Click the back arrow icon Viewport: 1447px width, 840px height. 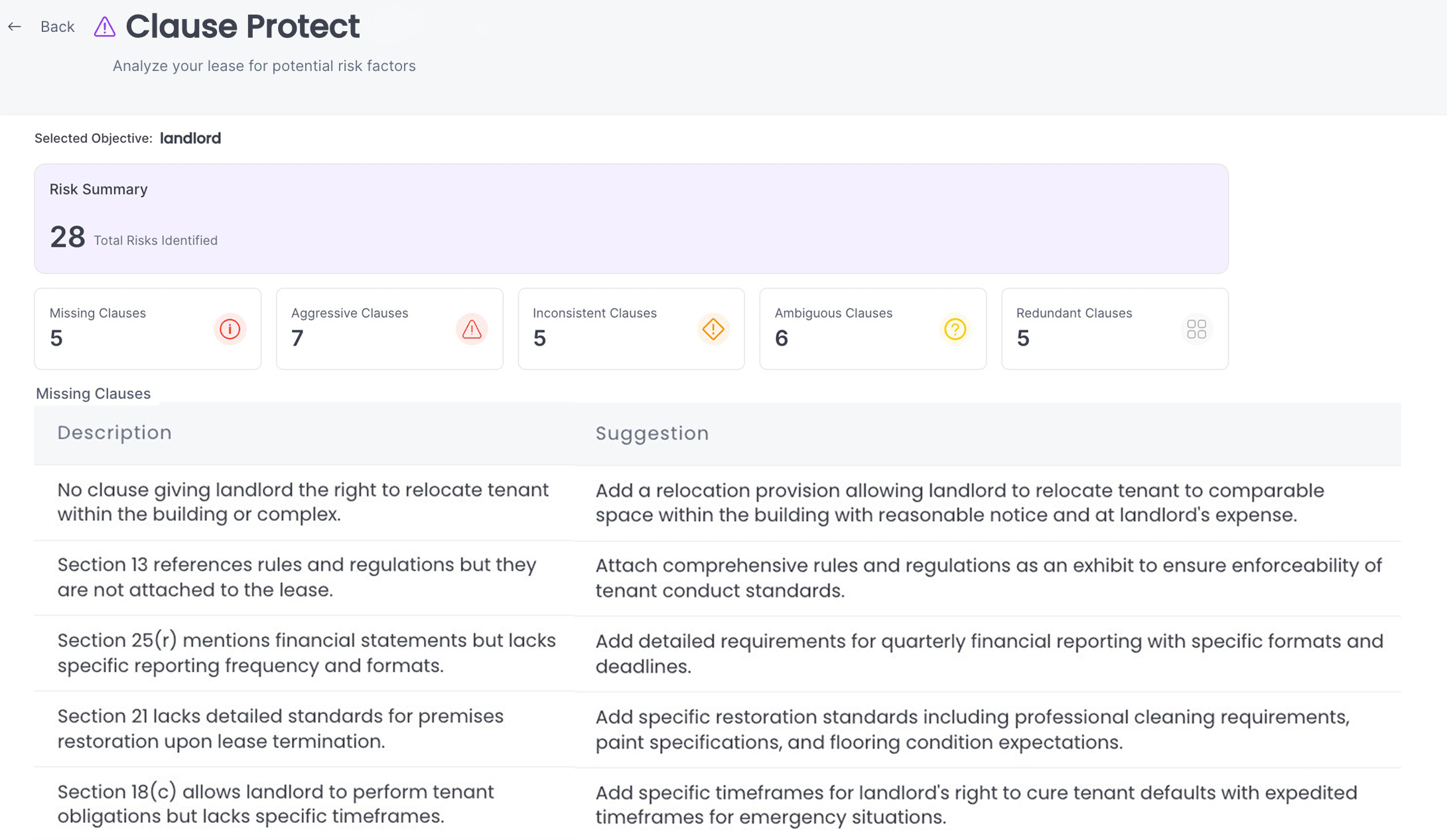[x=15, y=27]
